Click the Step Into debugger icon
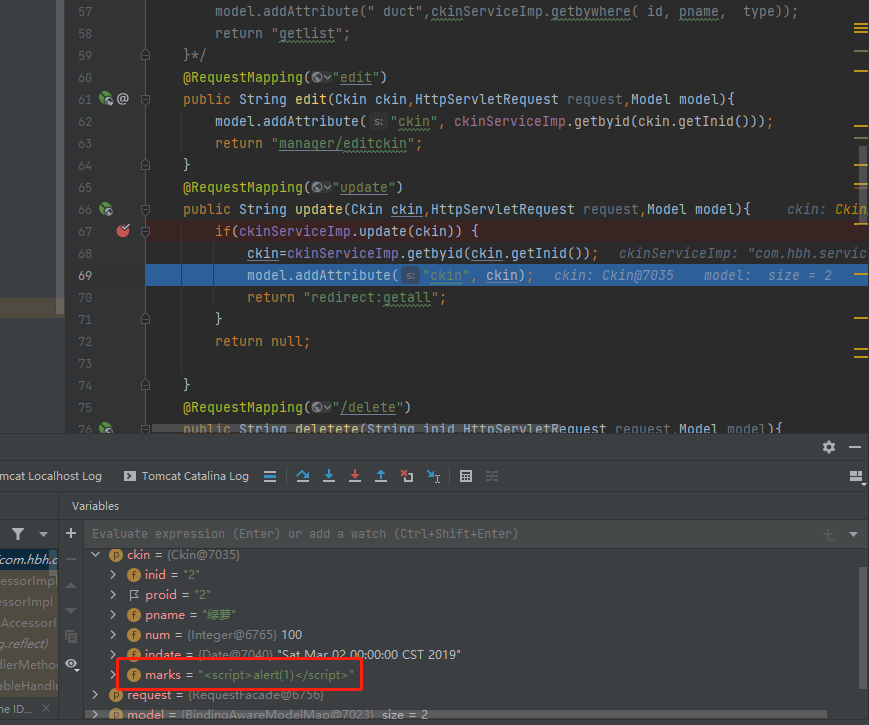869x725 pixels. coord(329,476)
